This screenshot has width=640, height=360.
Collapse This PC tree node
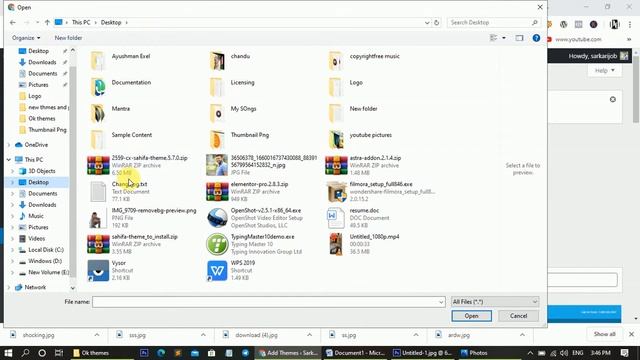pos(9,160)
